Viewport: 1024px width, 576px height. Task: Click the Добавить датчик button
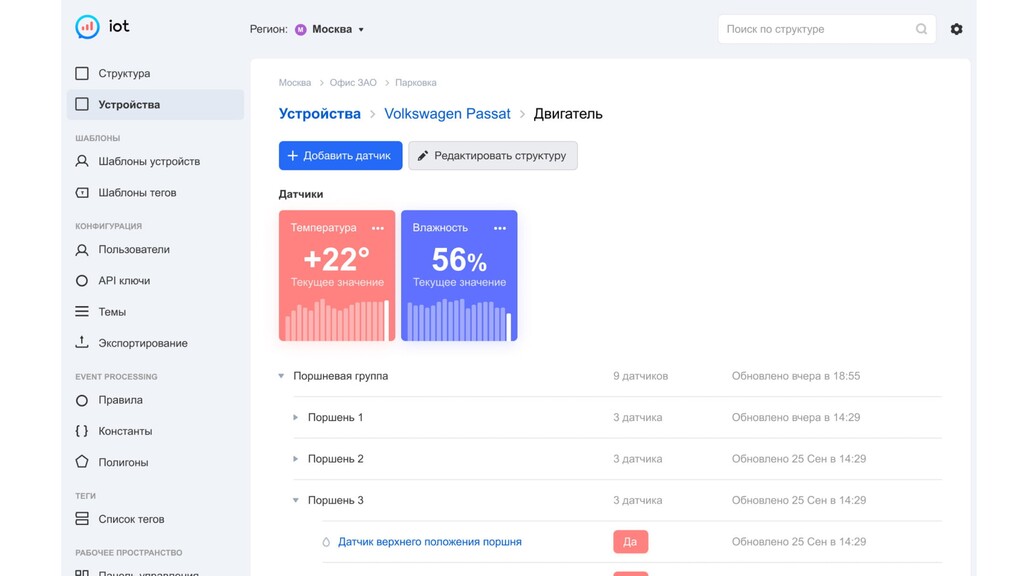(x=340, y=155)
